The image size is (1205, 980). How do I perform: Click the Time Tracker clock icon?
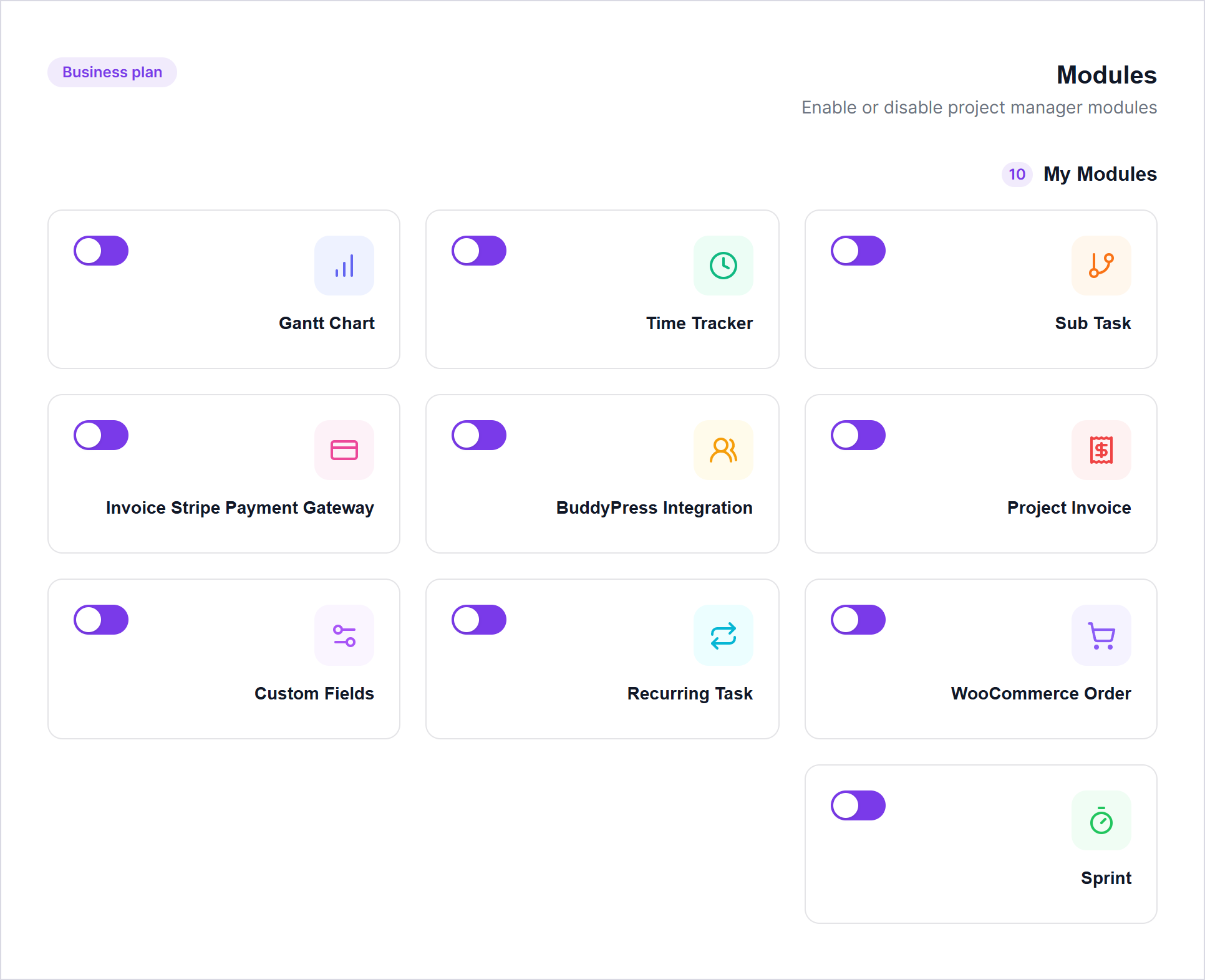coord(723,266)
